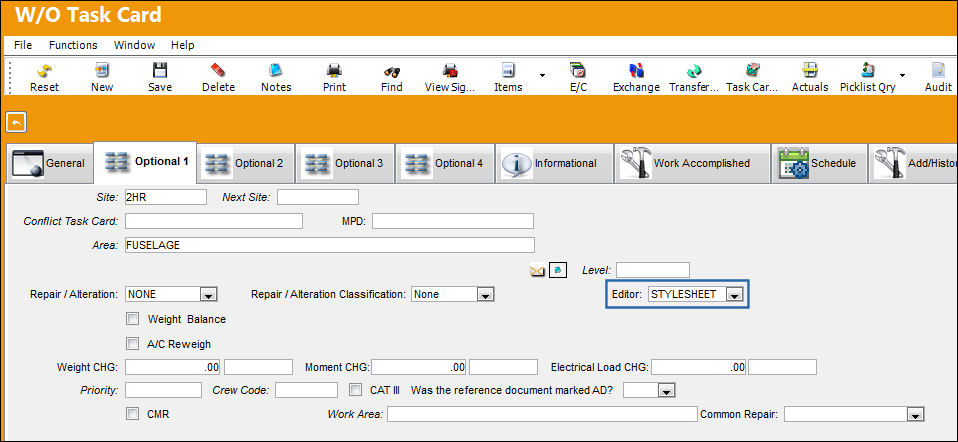The height and width of the screenshot is (442, 958).
Task: Click the Weight CHG amount field
Action: [172, 367]
